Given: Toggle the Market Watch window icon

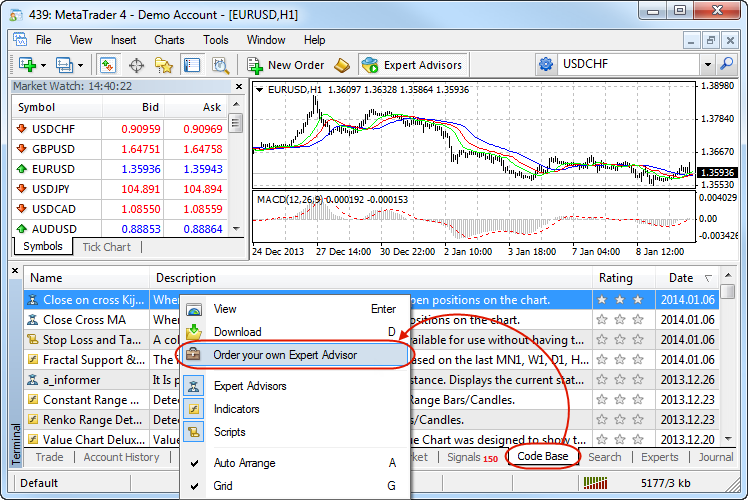Looking at the screenshot, I should tap(108, 65).
